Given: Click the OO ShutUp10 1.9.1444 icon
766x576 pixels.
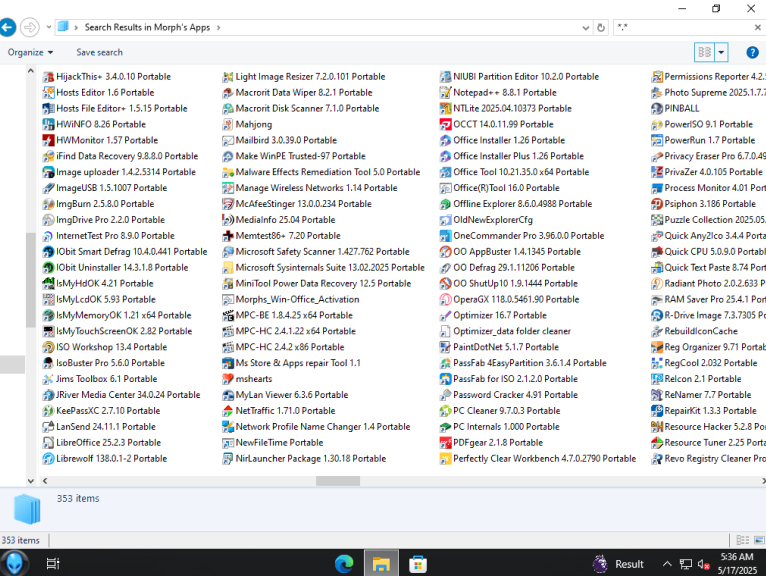Looking at the screenshot, I should pos(445,283).
